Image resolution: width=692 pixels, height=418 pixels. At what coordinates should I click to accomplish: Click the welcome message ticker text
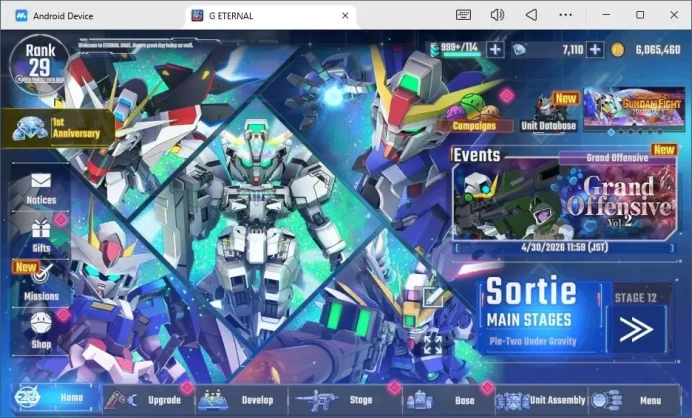135,45
